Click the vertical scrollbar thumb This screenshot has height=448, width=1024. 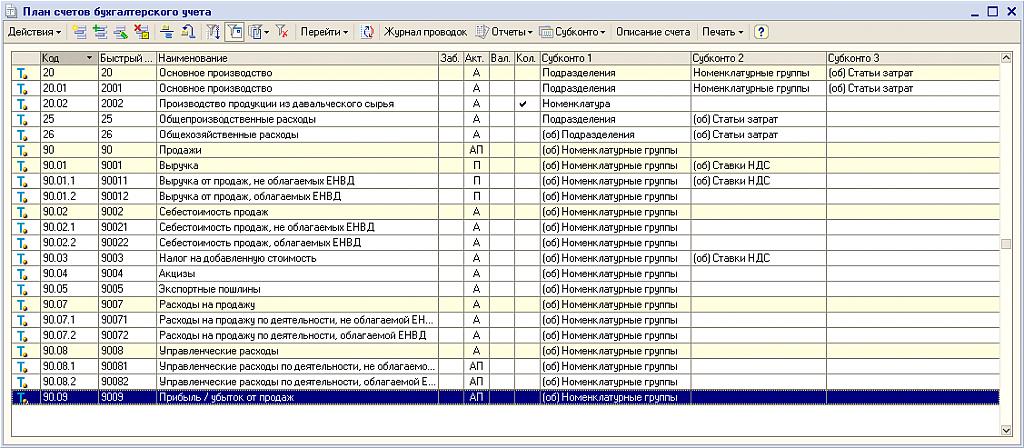(x=1006, y=243)
